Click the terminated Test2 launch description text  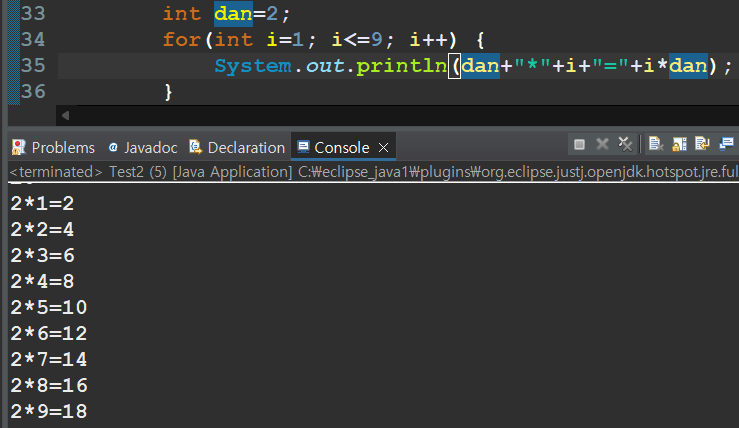click(x=374, y=172)
